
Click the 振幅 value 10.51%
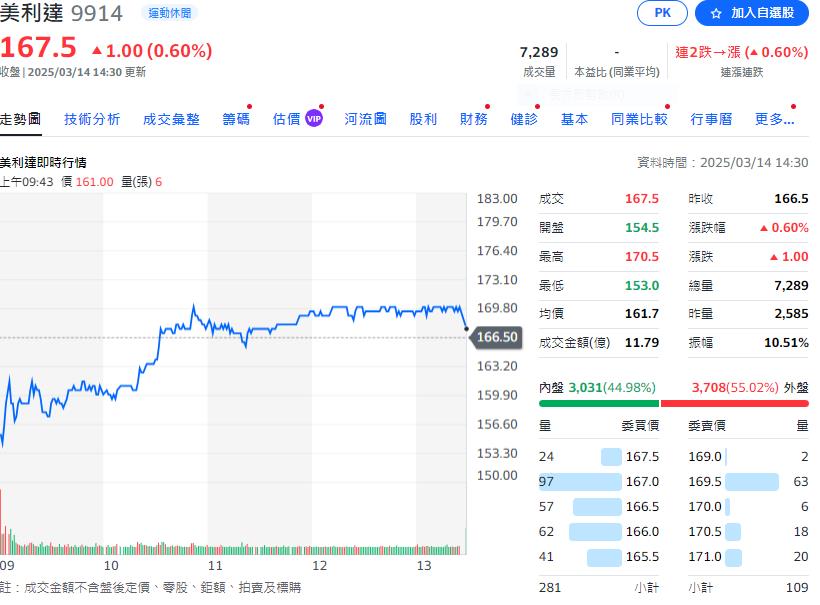pyautogui.click(x=786, y=343)
